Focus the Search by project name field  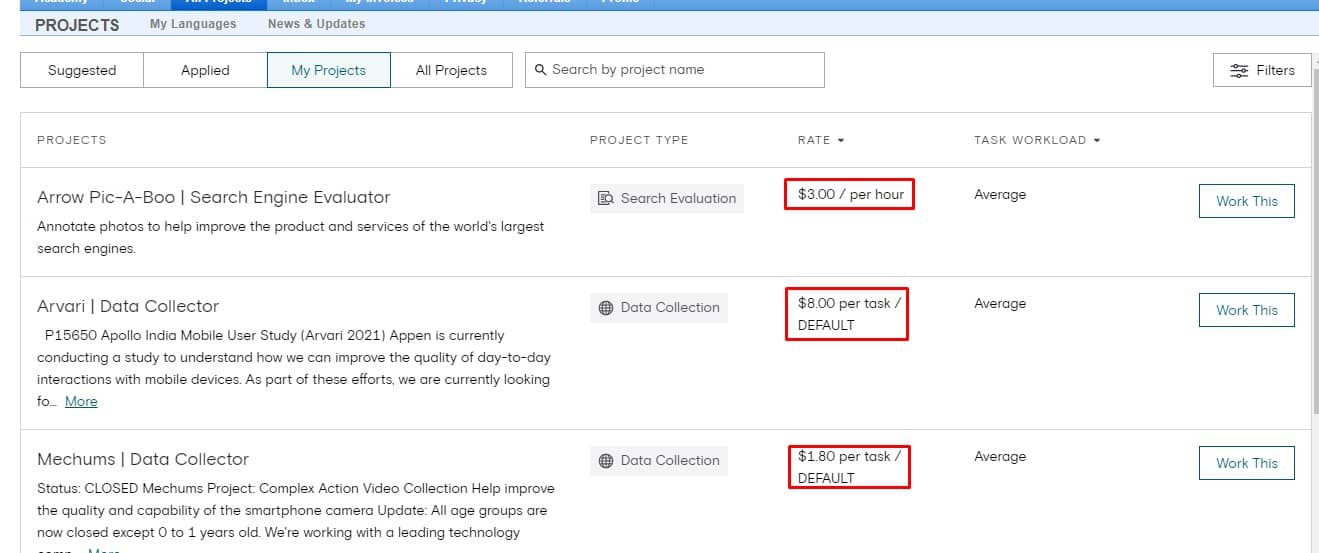[675, 70]
